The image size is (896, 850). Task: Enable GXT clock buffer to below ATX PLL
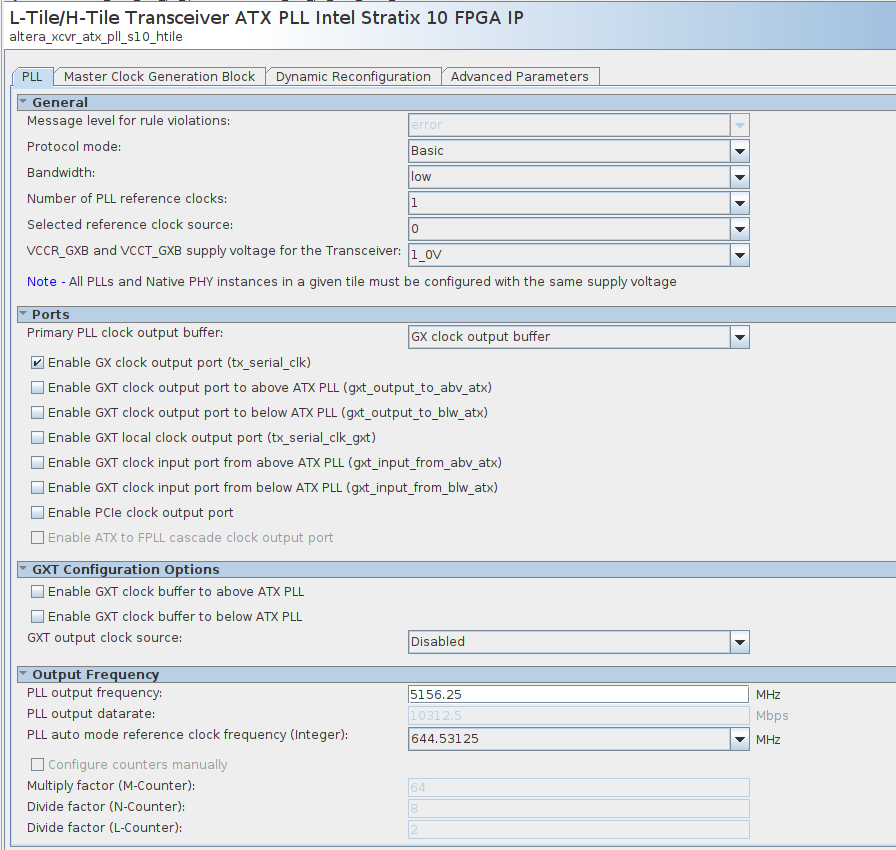(x=37, y=617)
